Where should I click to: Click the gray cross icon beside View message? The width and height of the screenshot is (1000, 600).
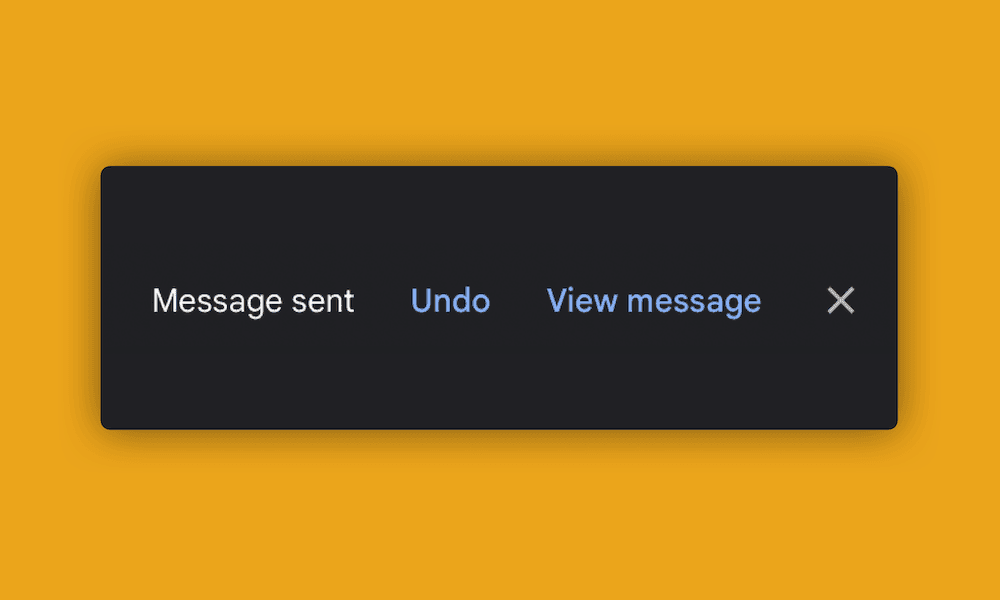[841, 300]
